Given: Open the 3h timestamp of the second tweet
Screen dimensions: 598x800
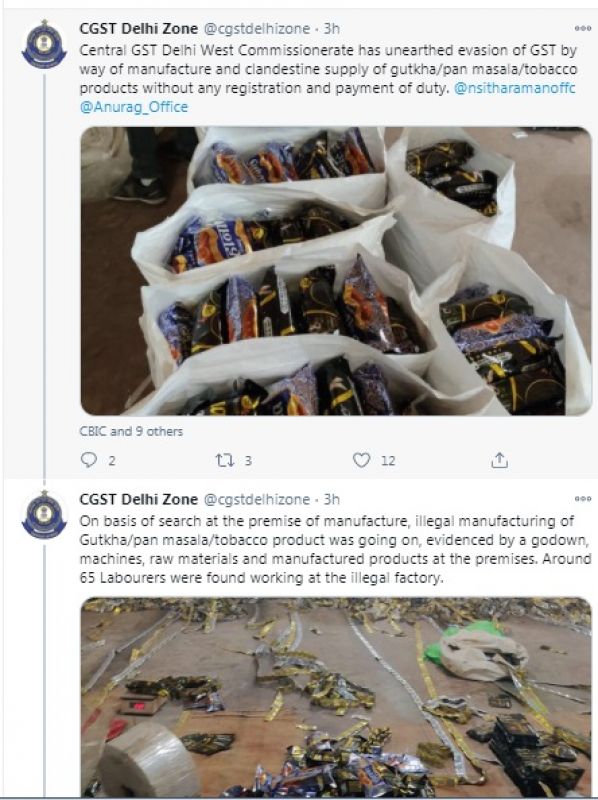Looking at the screenshot, I should pyautogui.click(x=332, y=499).
